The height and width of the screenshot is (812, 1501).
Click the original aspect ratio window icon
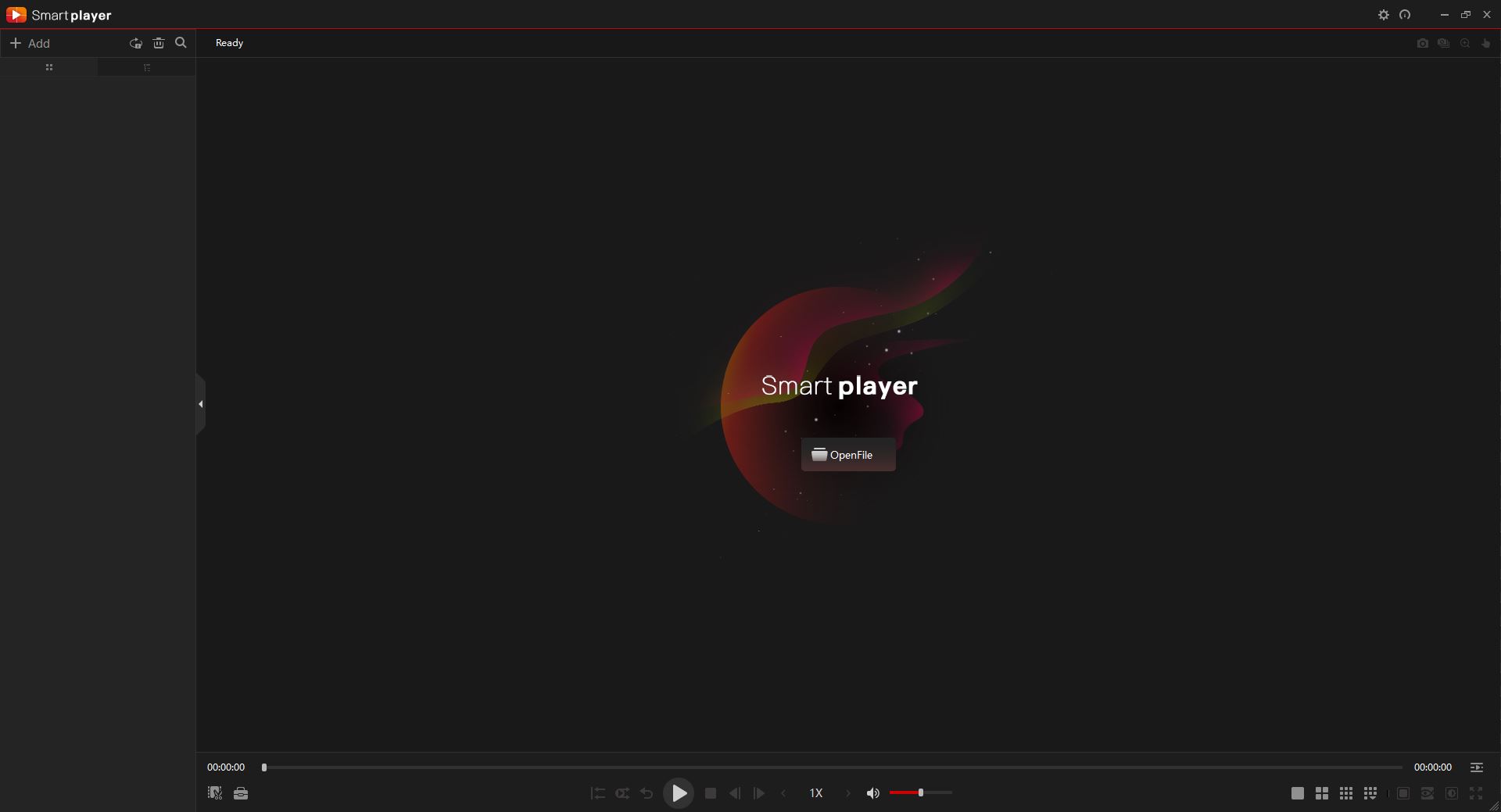pos(1403,793)
